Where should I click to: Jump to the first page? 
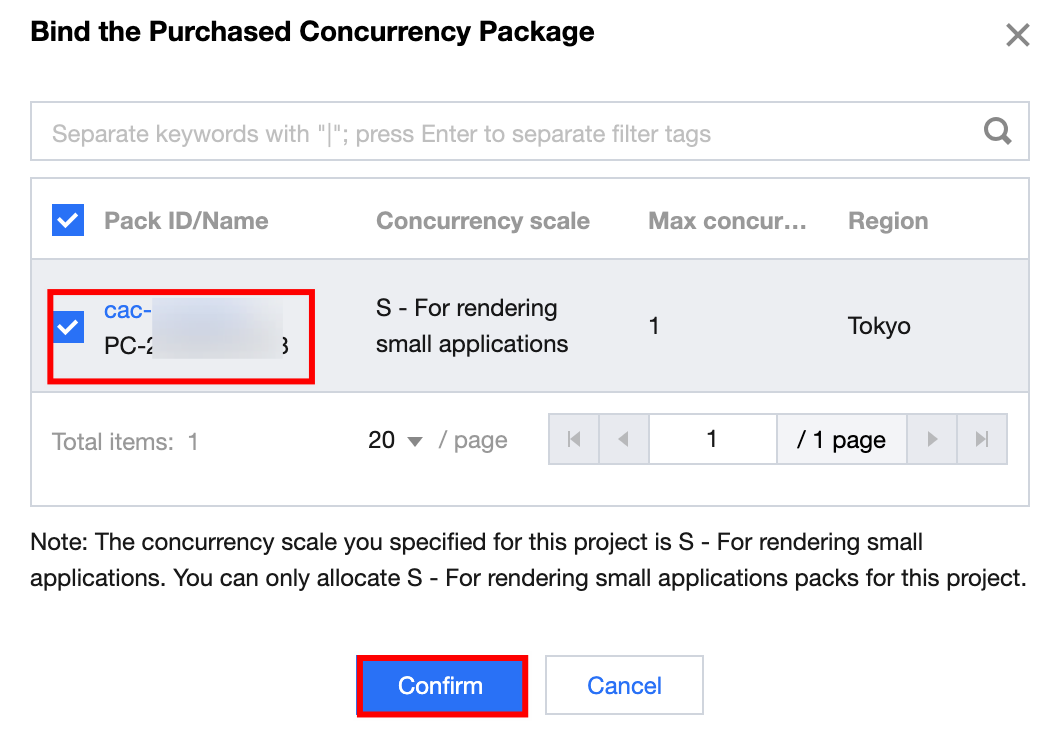[x=574, y=440]
